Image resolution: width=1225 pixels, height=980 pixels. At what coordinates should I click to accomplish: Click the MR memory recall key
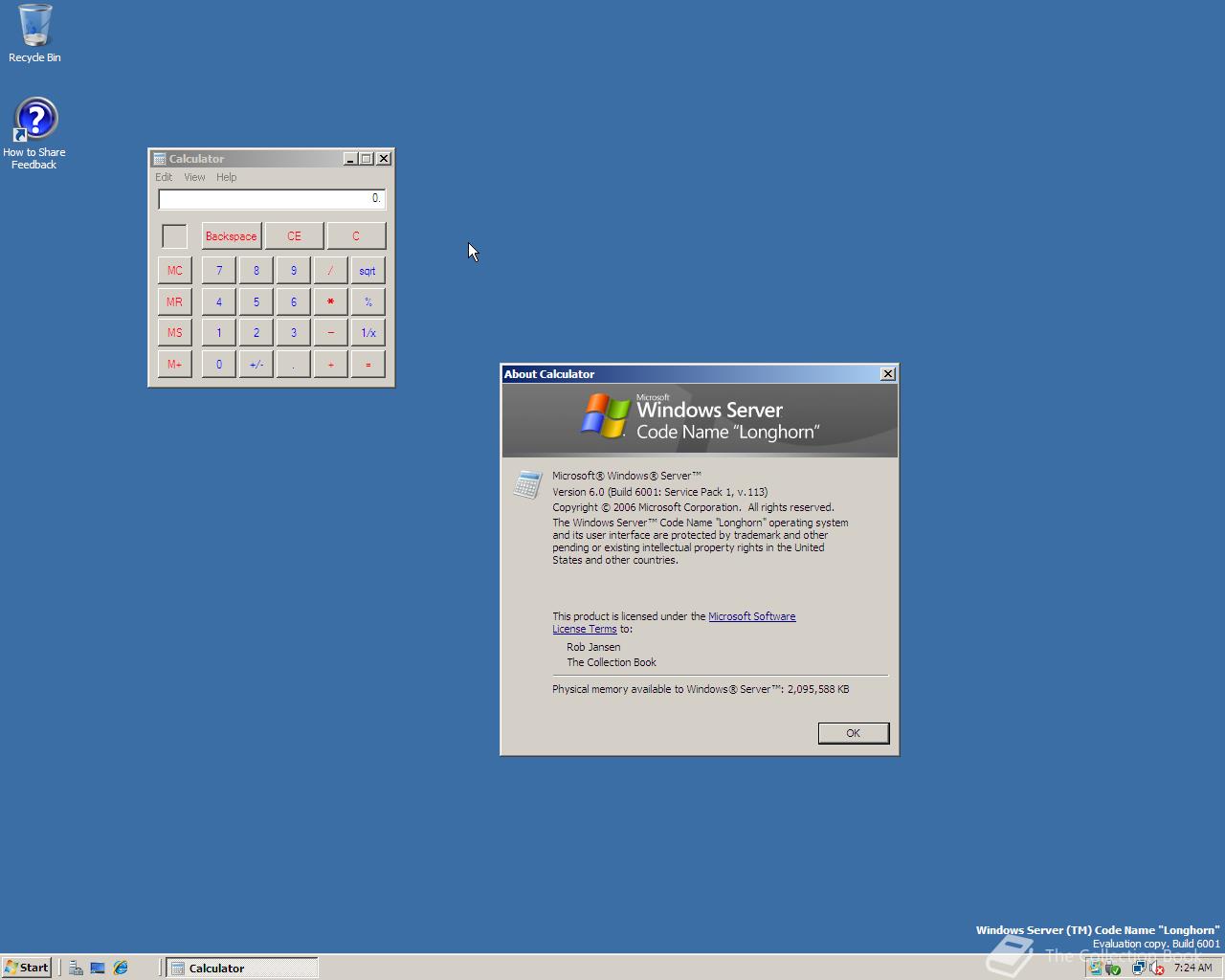coord(175,301)
